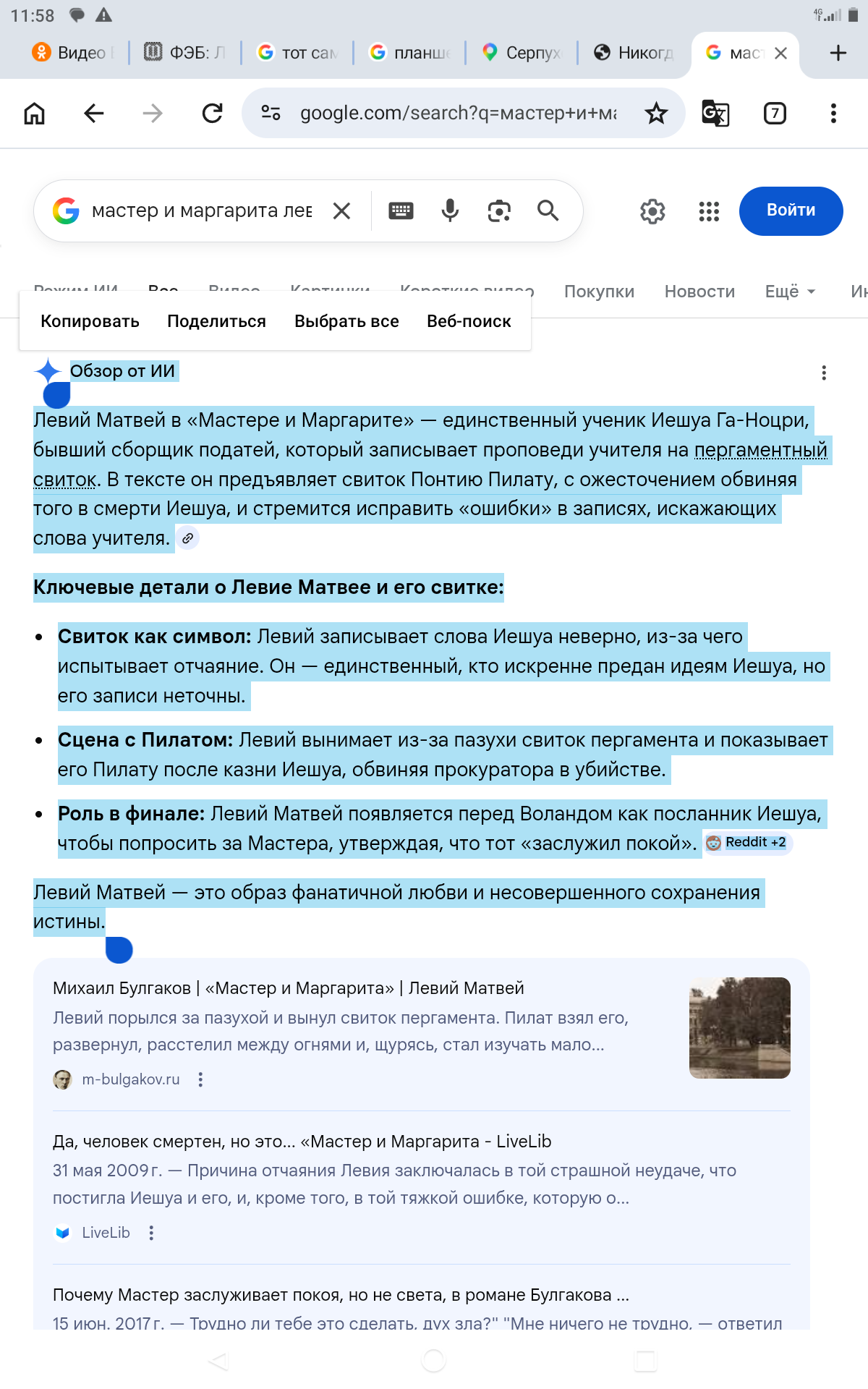Start voice search with microphone
868x1389 pixels.
pos(450,211)
